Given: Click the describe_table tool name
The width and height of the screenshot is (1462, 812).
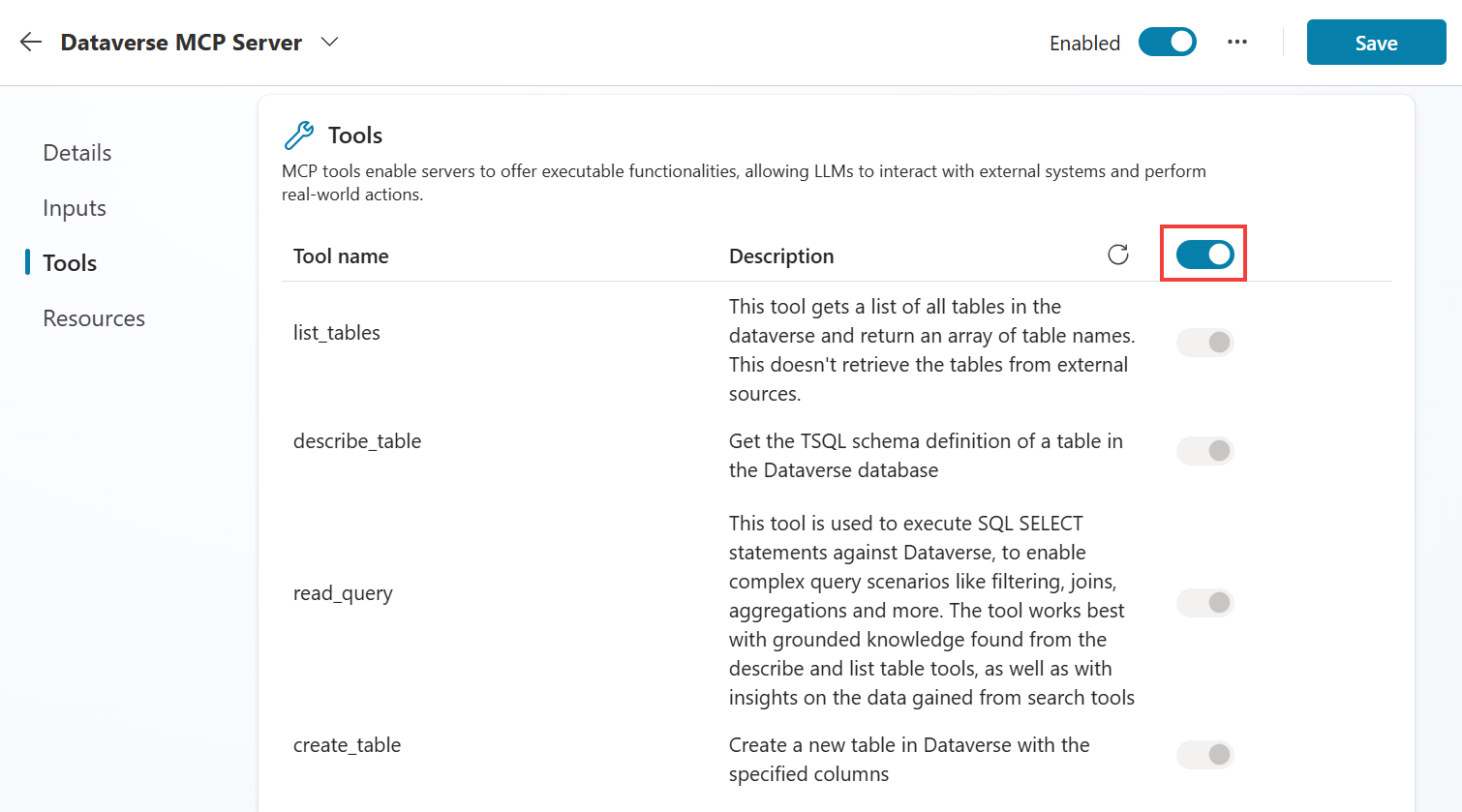Looking at the screenshot, I should (357, 440).
